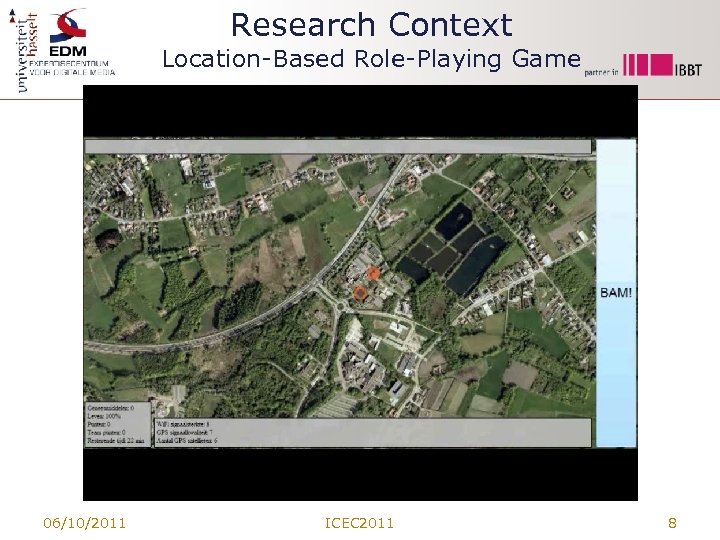Screen dimensions: 720x540
Task: Select the Location-Based Role-Playing Game subtitle
Action: pyautogui.click(x=371, y=59)
